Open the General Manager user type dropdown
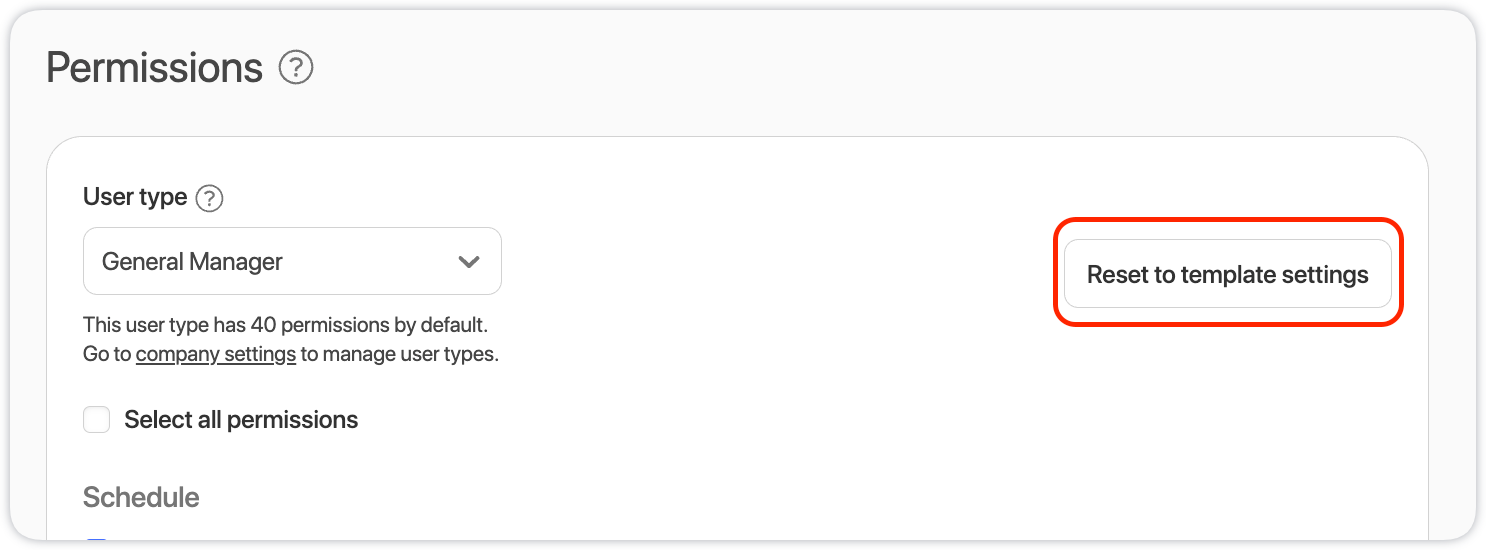This screenshot has height=550, width=1486. coord(292,262)
